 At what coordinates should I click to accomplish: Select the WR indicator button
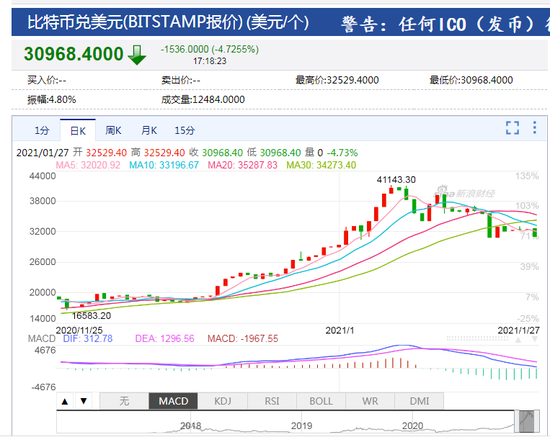coord(370,401)
